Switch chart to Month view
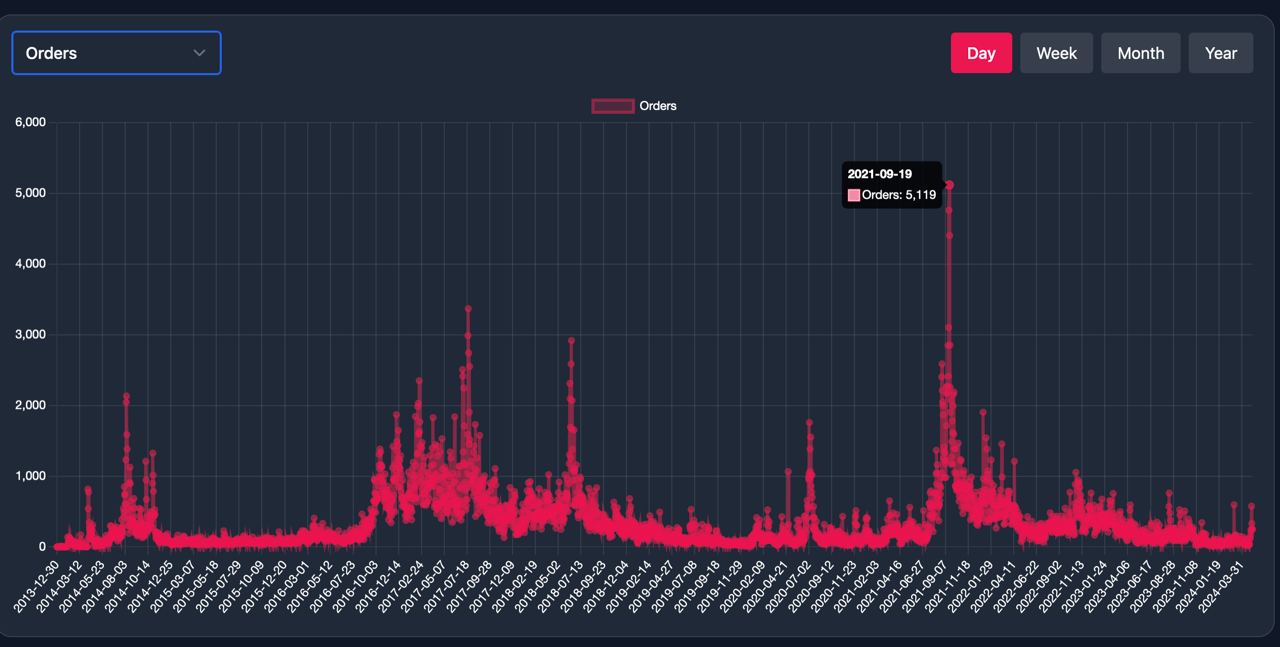The image size is (1280, 647). 1140,53
